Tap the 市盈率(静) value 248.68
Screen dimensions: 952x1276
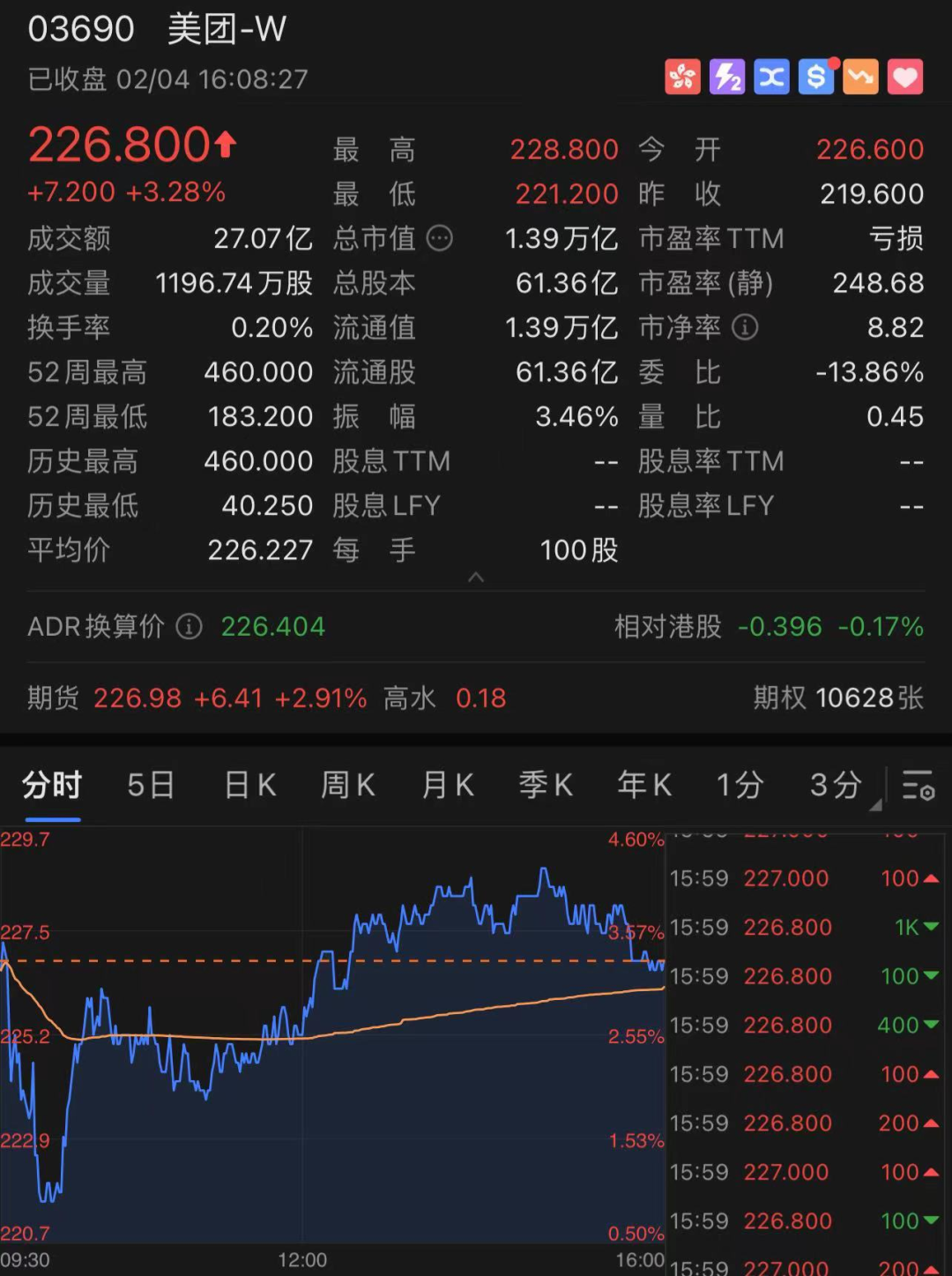point(879,283)
